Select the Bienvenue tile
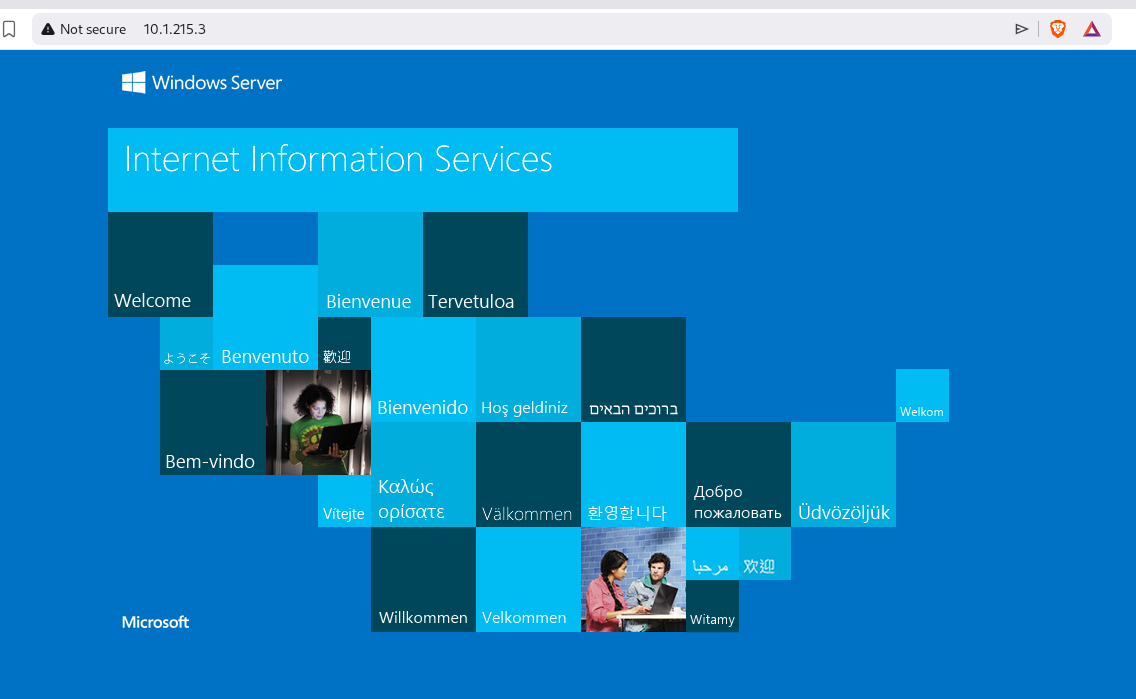This screenshot has width=1136, height=699. 370,264
